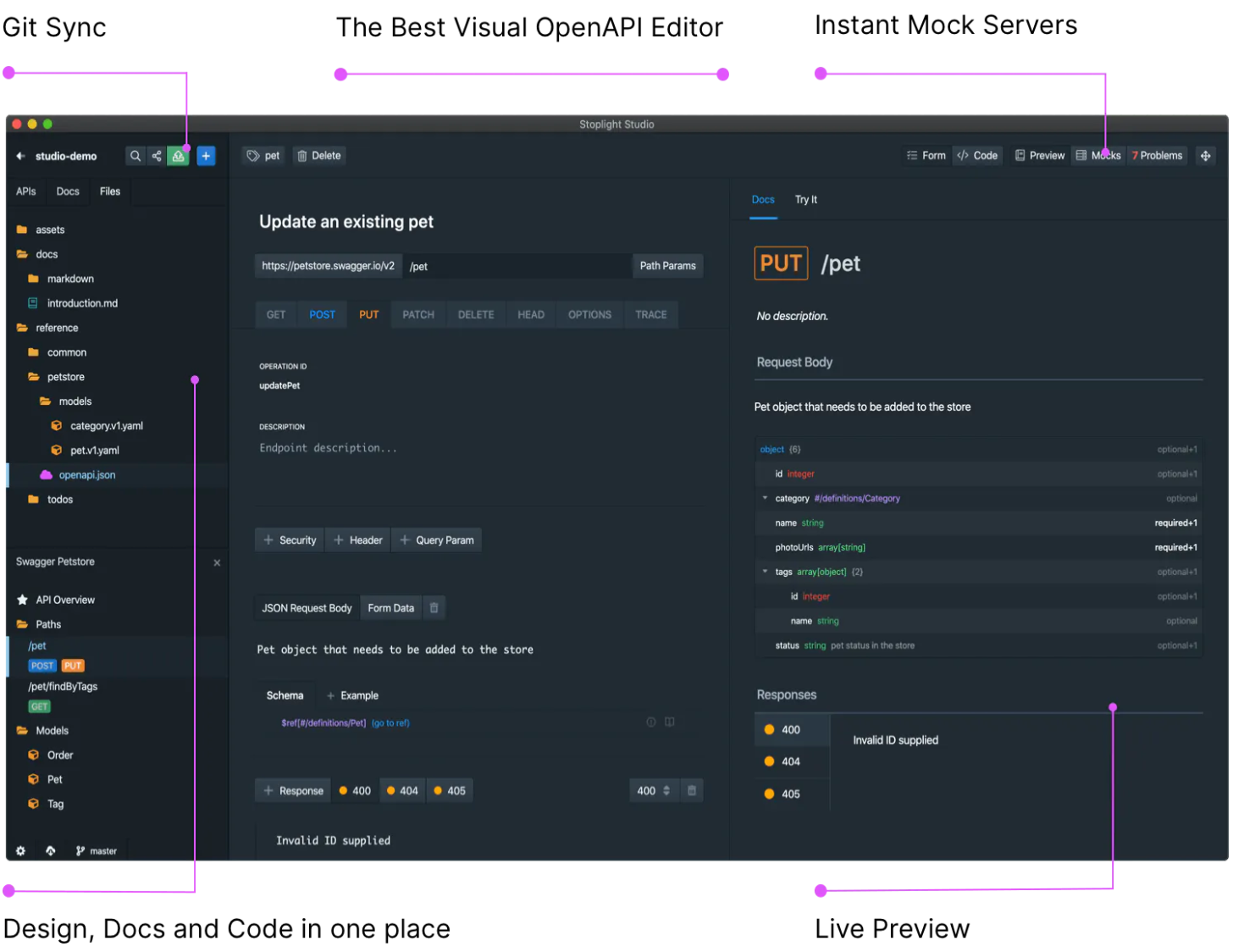This screenshot has height=952, width=1233.
Task: Expand the assets folder
Action: pos(117,230)
